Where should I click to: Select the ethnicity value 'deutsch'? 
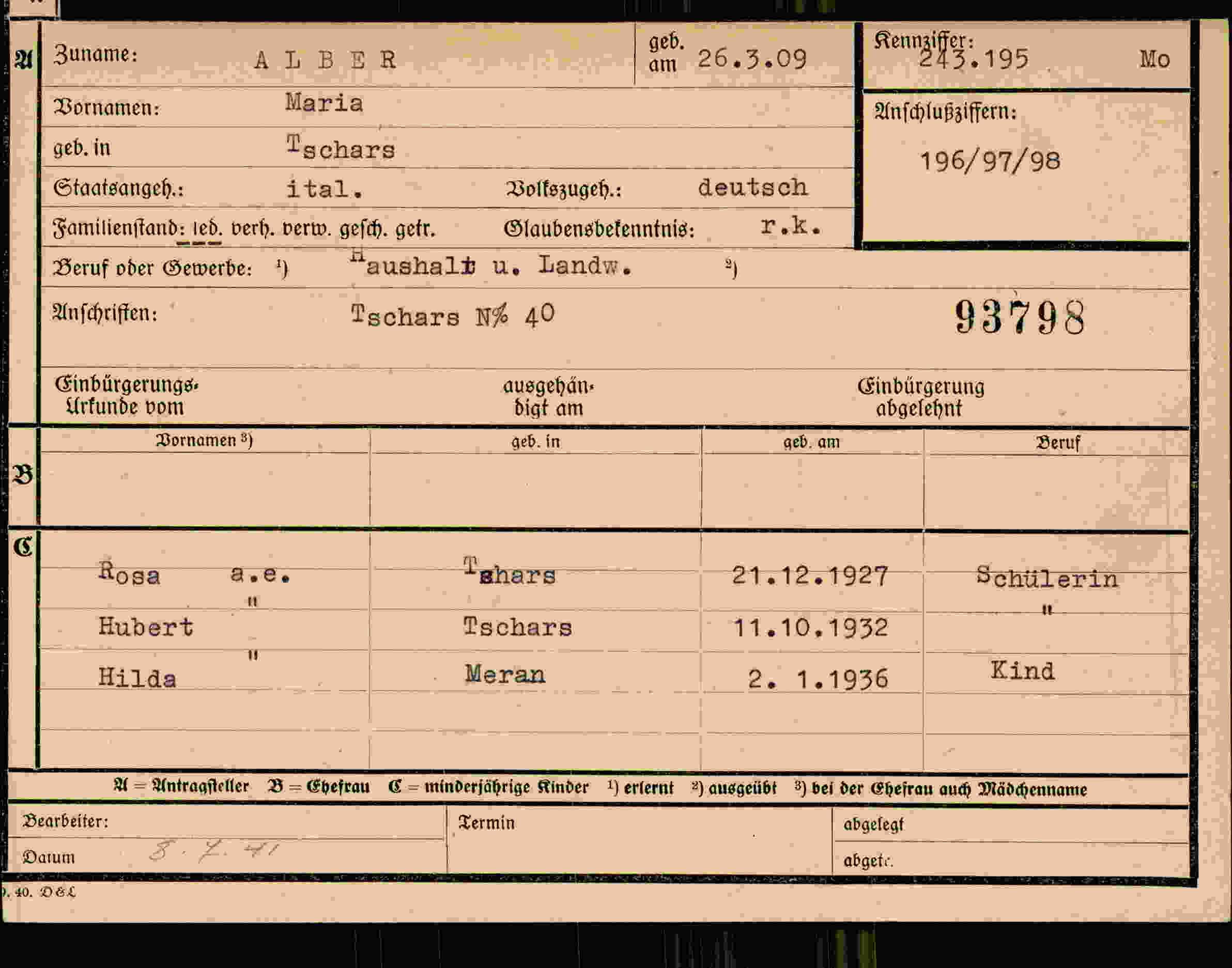point(752,188)
